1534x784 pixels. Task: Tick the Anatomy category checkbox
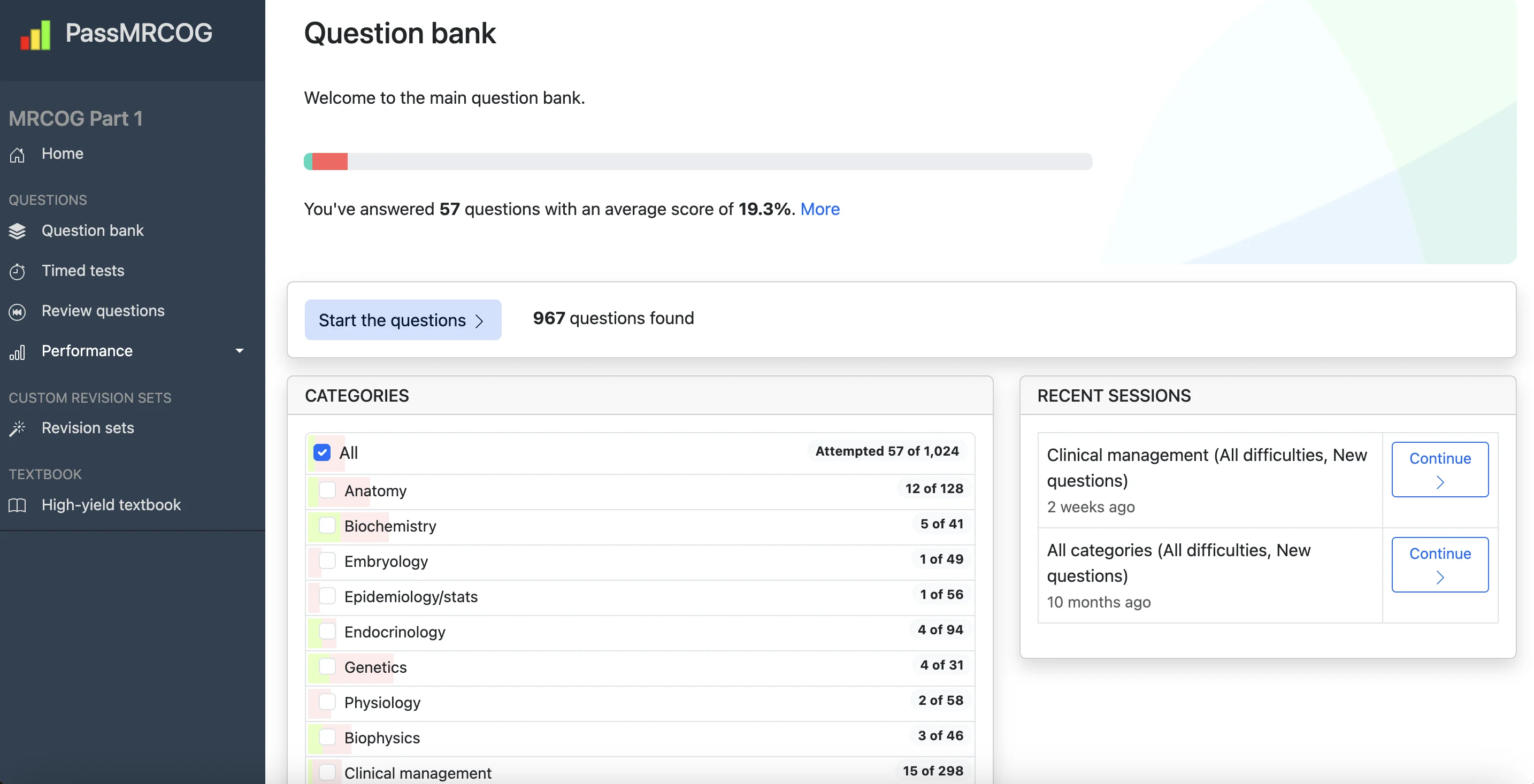coord(327,490)
